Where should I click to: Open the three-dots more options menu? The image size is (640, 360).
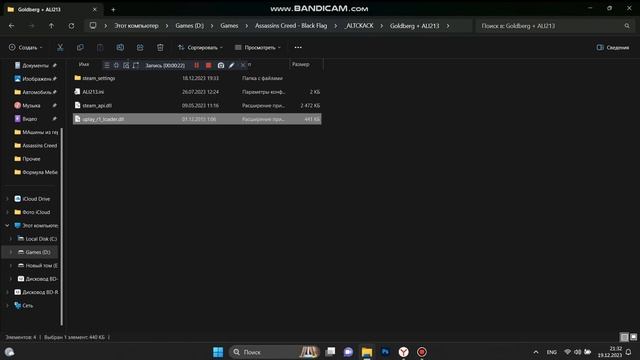[298, 47]
